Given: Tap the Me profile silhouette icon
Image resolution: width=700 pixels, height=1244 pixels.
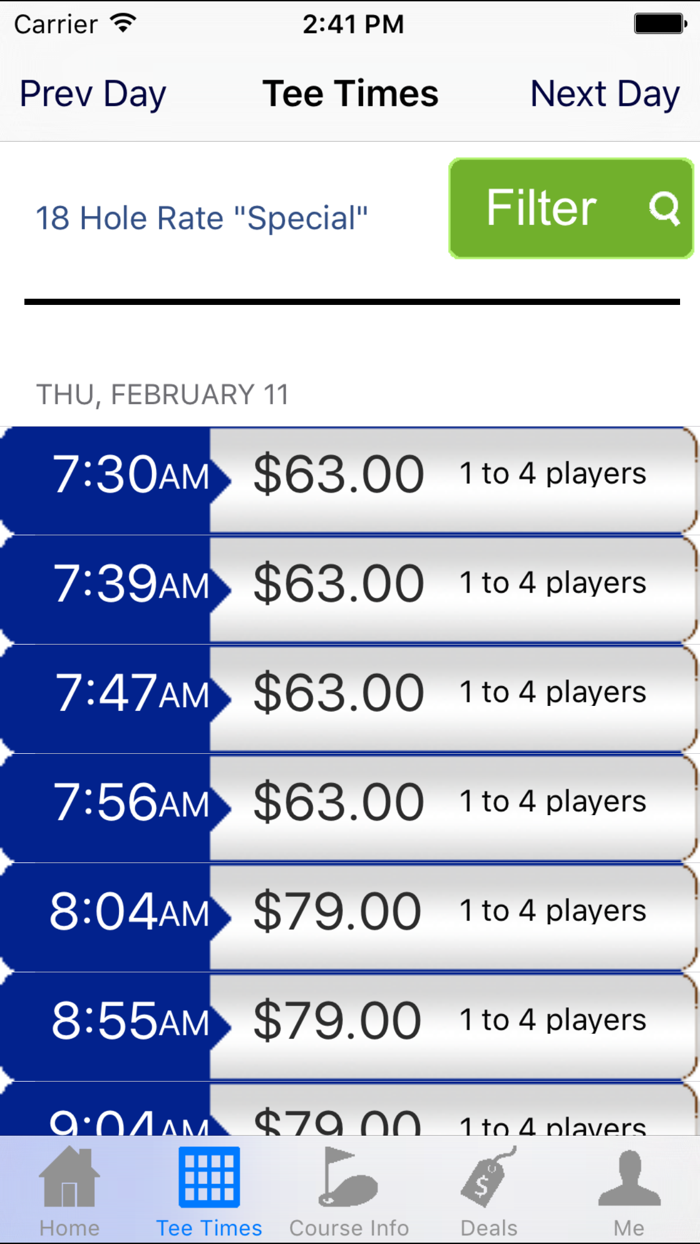Looking at the screenshot, I should tap(629, 1180).
